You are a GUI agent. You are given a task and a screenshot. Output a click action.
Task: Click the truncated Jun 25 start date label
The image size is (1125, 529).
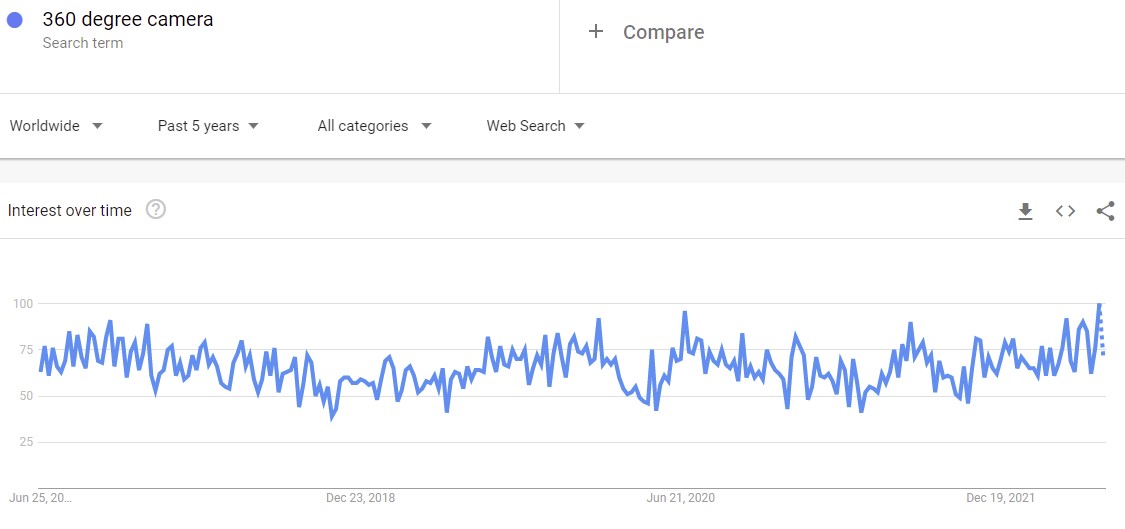pyautogui.click(x=40, y=497)
